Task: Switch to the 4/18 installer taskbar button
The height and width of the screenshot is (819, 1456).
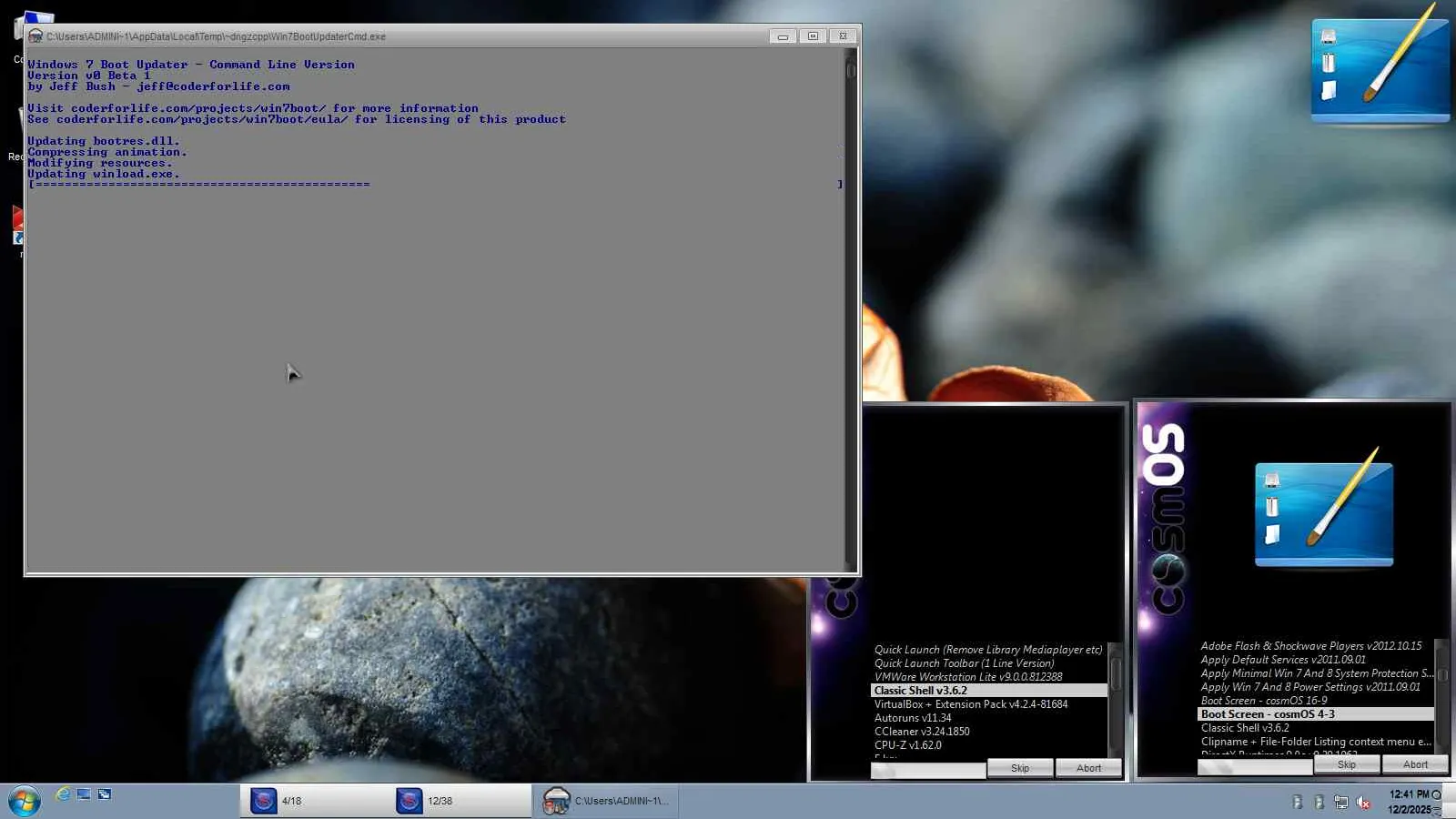Action: (x=312, y=801)
